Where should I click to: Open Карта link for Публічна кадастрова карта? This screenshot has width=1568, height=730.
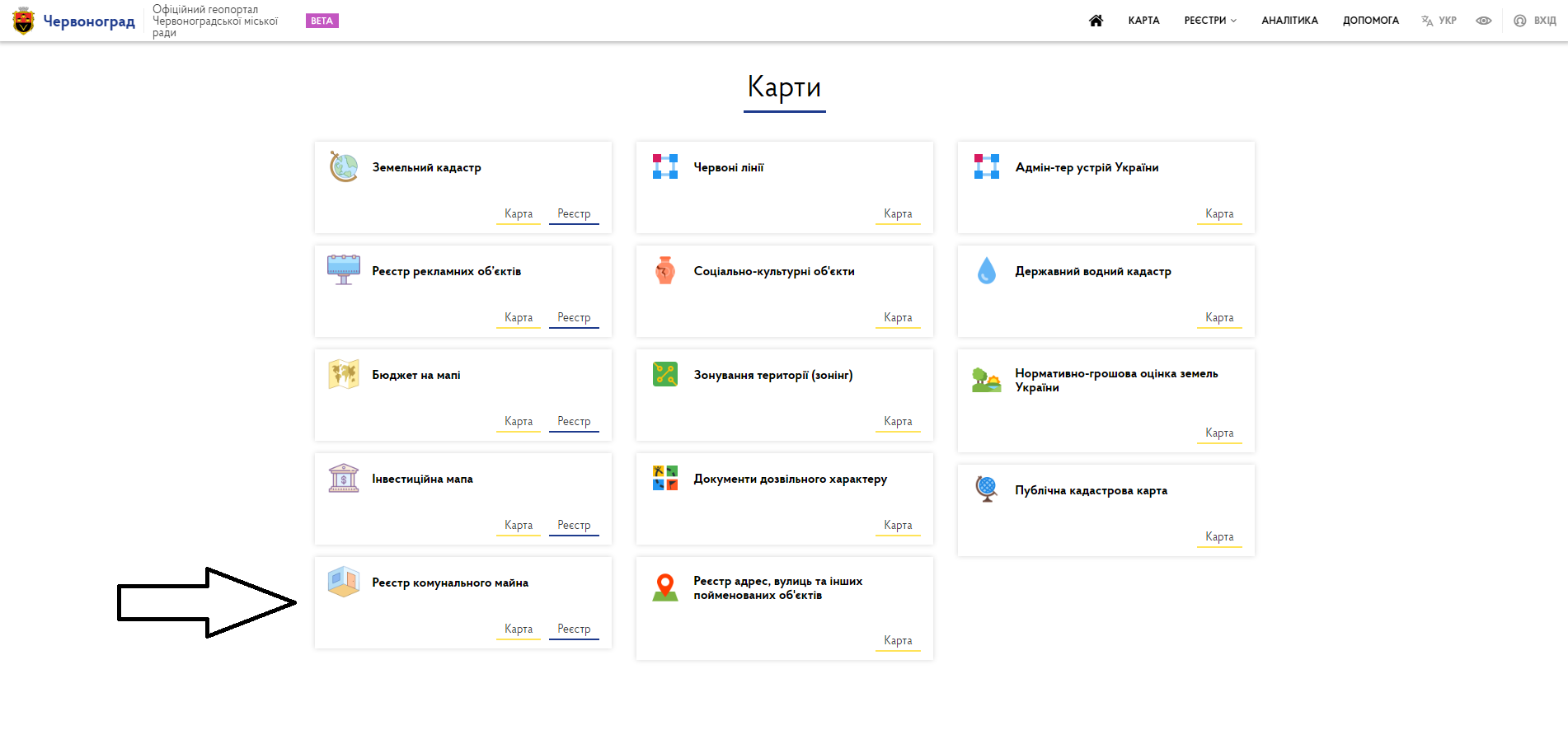(x=1219, y=537)
